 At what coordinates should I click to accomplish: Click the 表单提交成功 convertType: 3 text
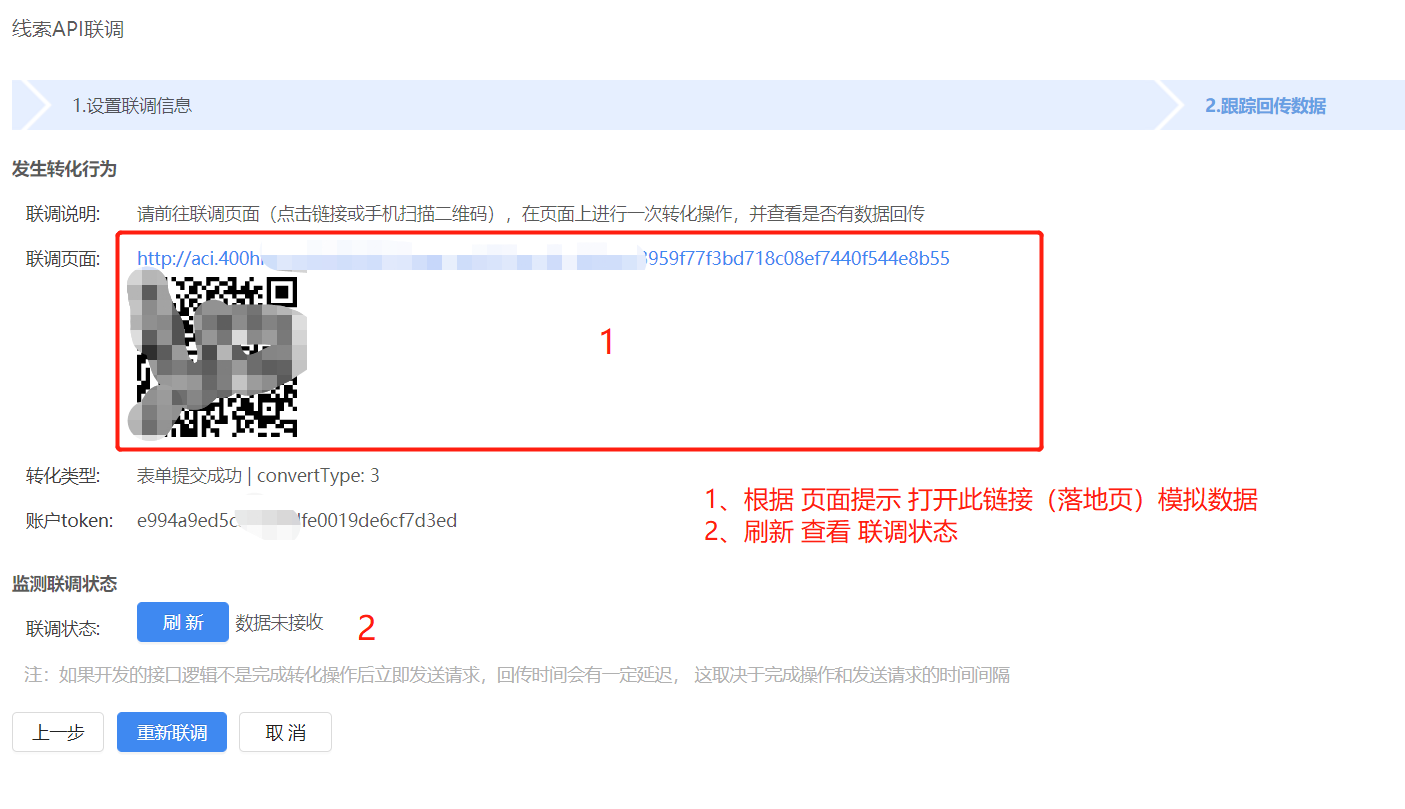[x=258, y=476]
